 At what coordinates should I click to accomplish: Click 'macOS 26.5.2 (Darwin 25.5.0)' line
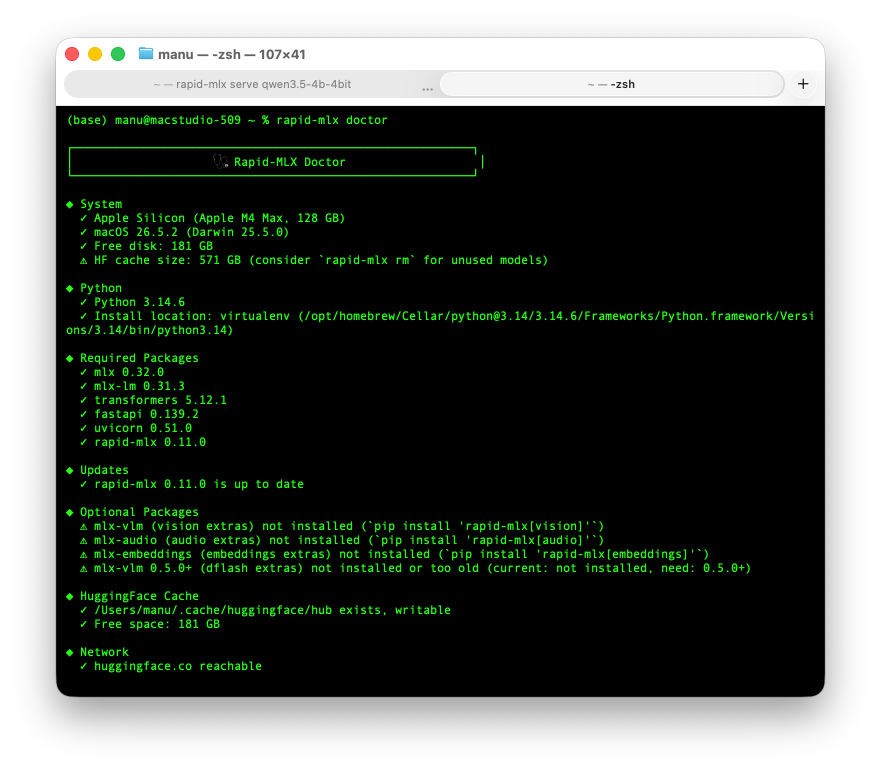click(x=191, y=232)
